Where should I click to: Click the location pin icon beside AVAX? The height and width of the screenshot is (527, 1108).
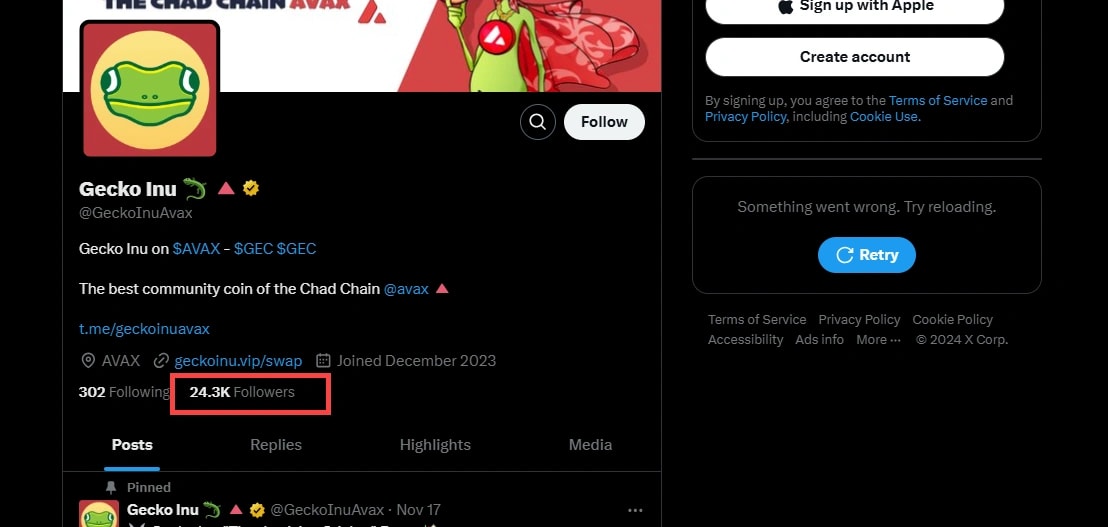tap(88, 361)
